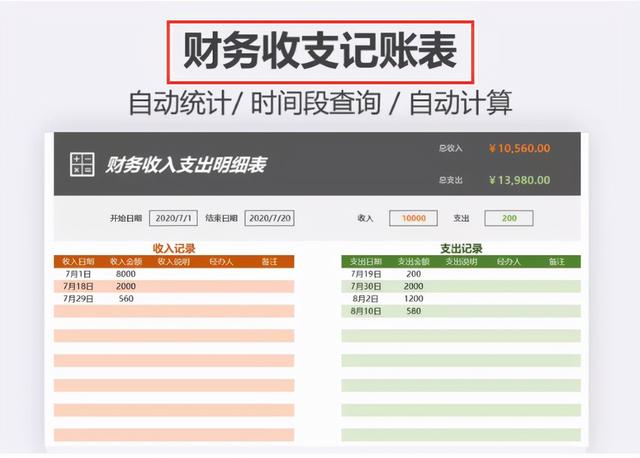Select the 200 amount in the 7月19日 row
Screen dimensions: 640x458
click(x=413, y=274)
